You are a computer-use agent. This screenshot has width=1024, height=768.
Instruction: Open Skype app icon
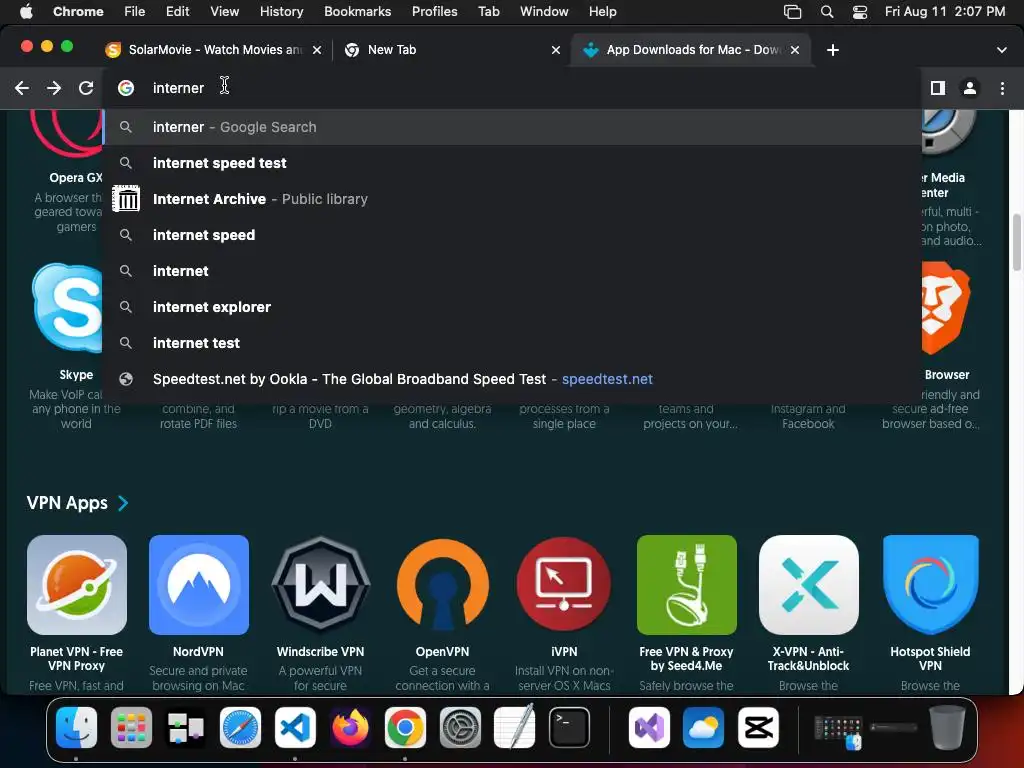point(68,308)
